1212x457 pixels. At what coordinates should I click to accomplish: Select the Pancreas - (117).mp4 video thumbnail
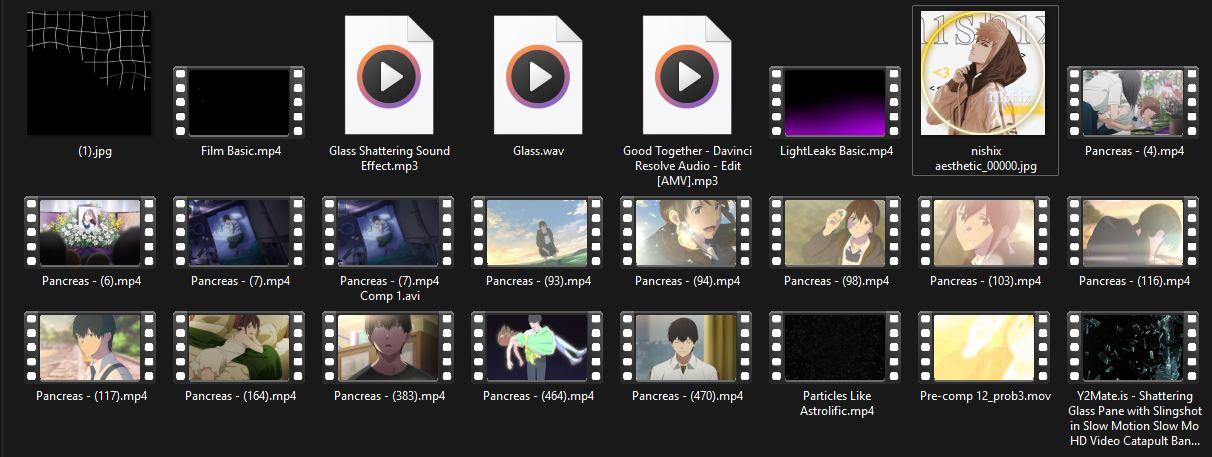pyautogui.click(x=91, y=347)
